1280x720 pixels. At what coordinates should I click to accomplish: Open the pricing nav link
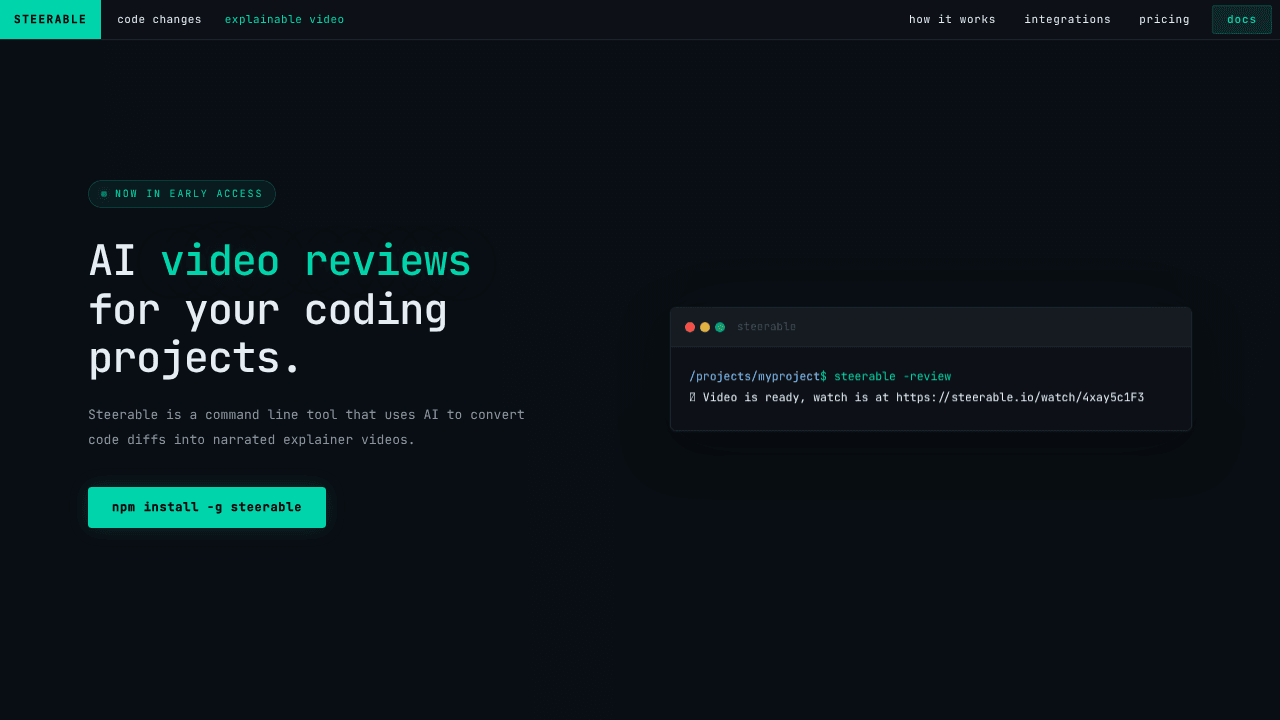point(1164,19)
